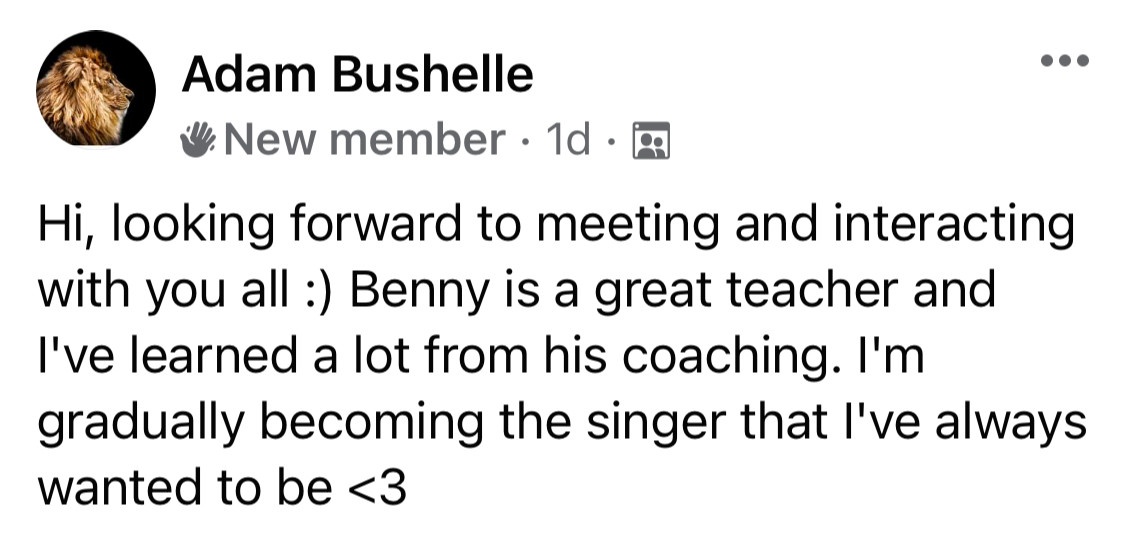
Task: Click the last line wanted to be
Action: point(222,488)
